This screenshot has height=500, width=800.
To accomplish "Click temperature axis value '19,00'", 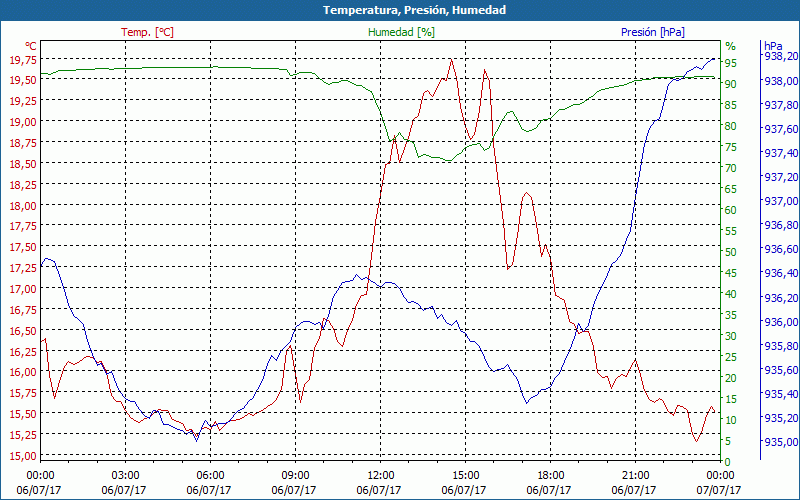I will click(x=23, y=121).
